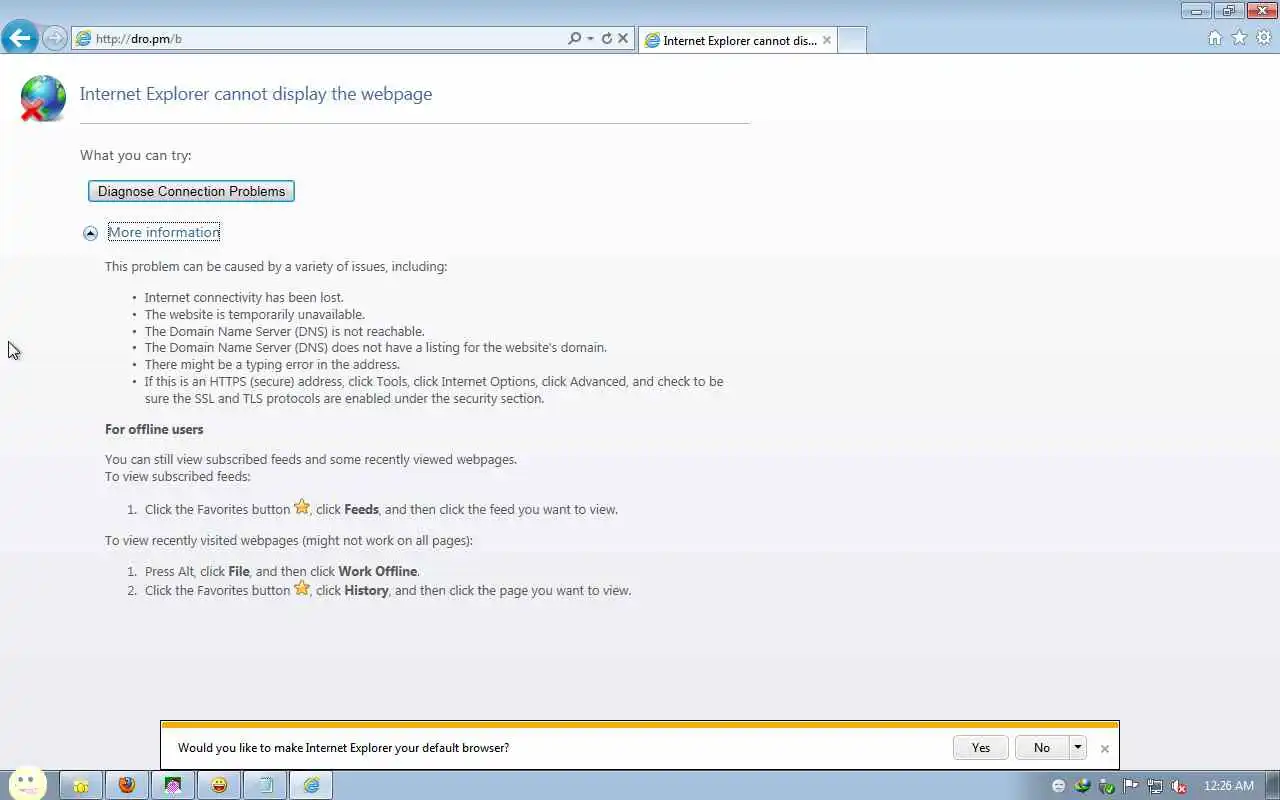Viewport: 1280px width, 800px height.
Task: Click the 'More information' link
Action: [164, 232]
